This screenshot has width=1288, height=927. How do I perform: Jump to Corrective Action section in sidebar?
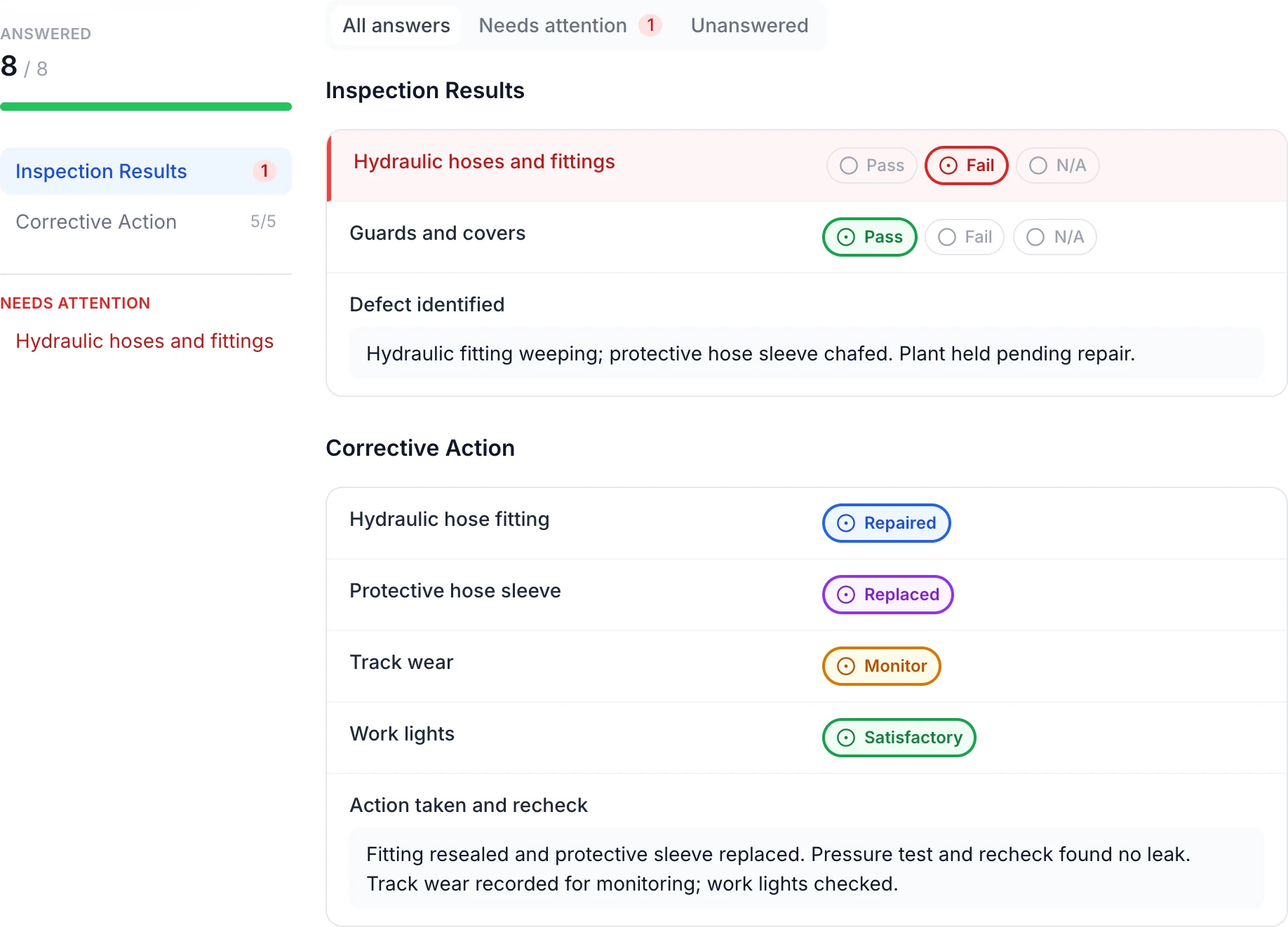tap(146, 222)
